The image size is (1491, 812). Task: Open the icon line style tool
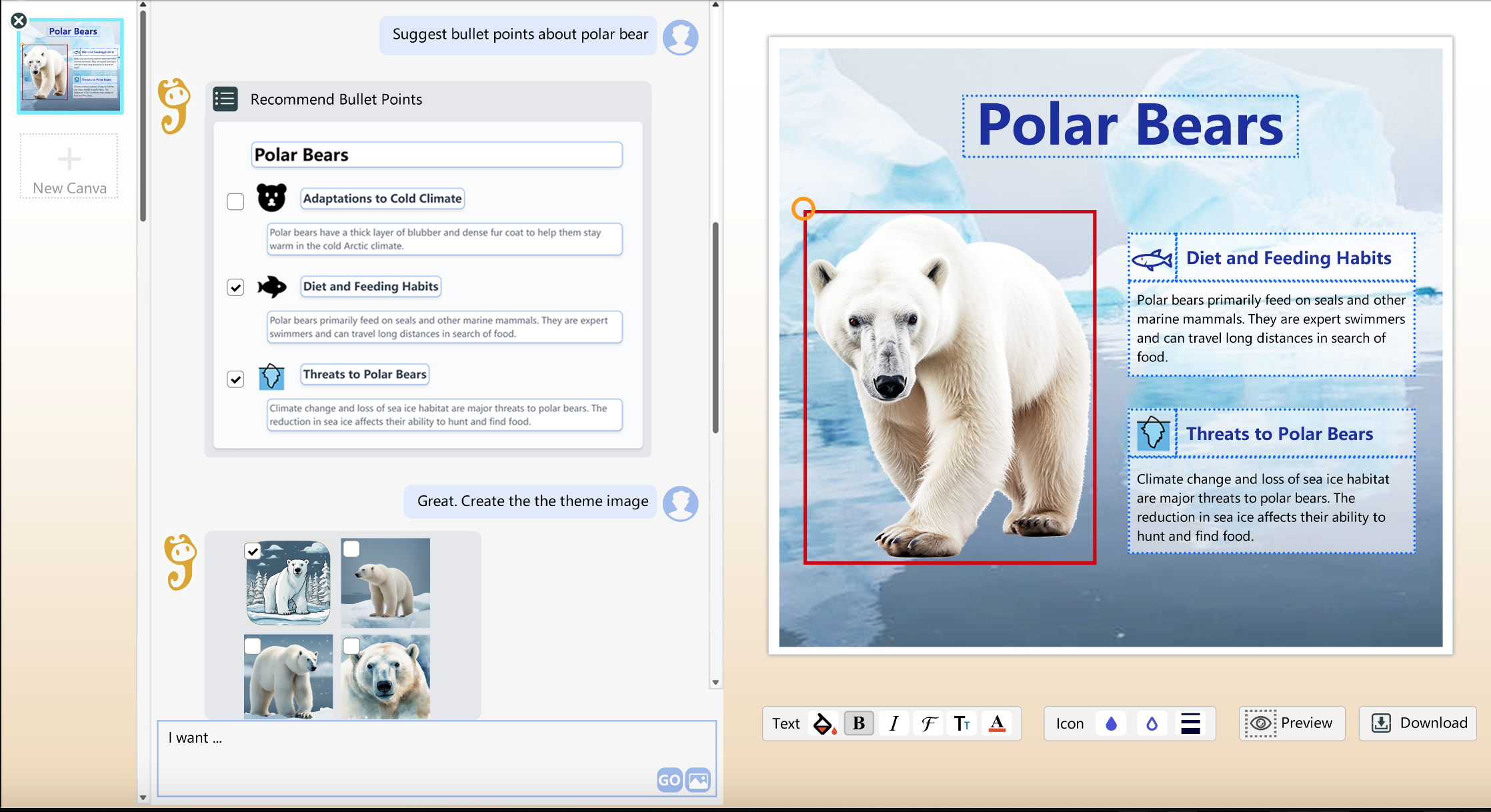[1192, 723]
